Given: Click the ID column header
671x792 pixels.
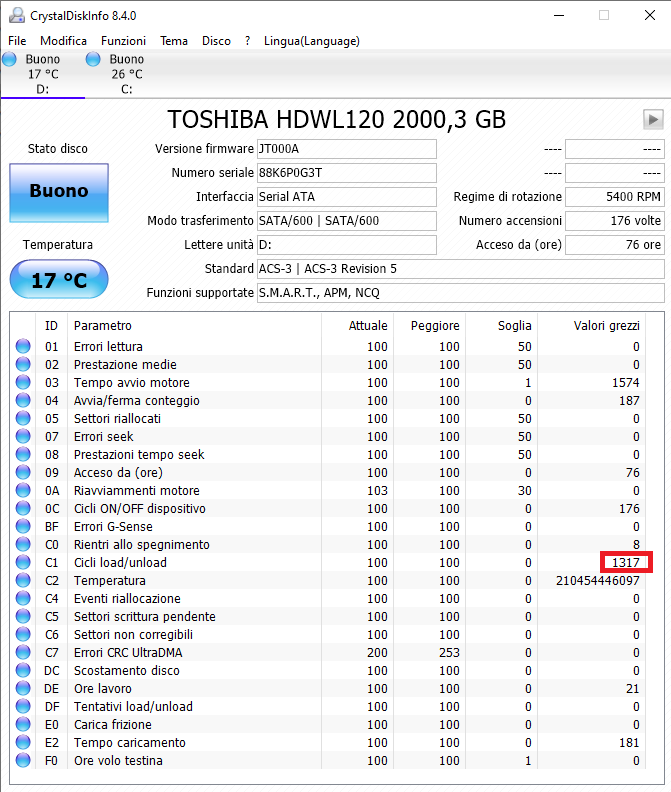Looking at the screenshot, I should pos(52,326).
